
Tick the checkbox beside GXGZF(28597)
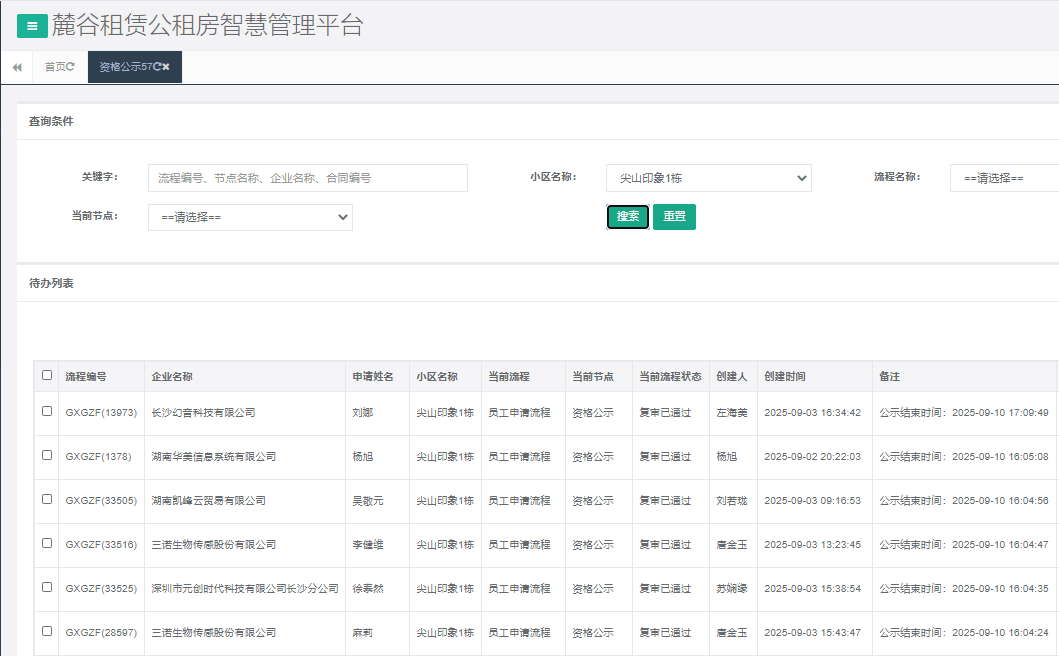pos(47,631)
